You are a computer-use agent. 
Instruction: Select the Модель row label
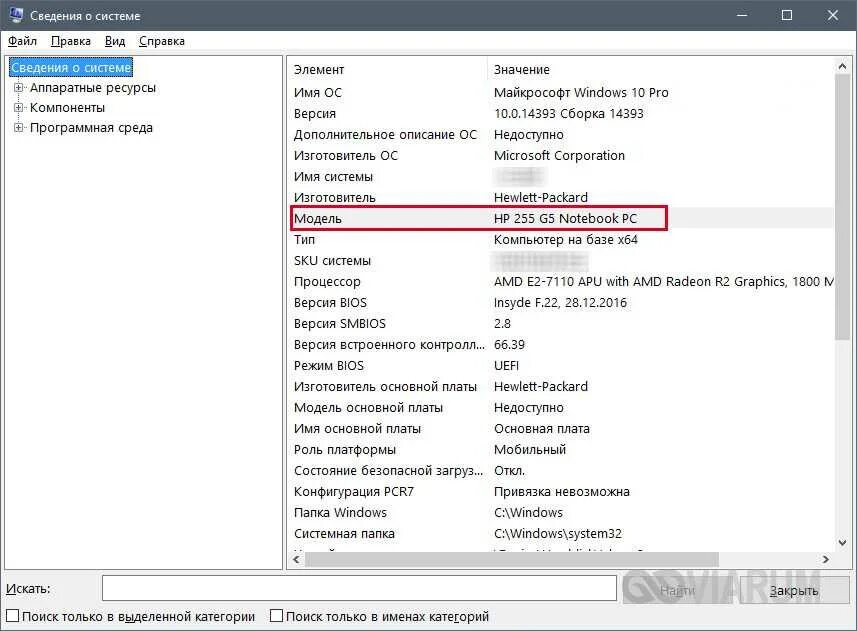[318, 219]
